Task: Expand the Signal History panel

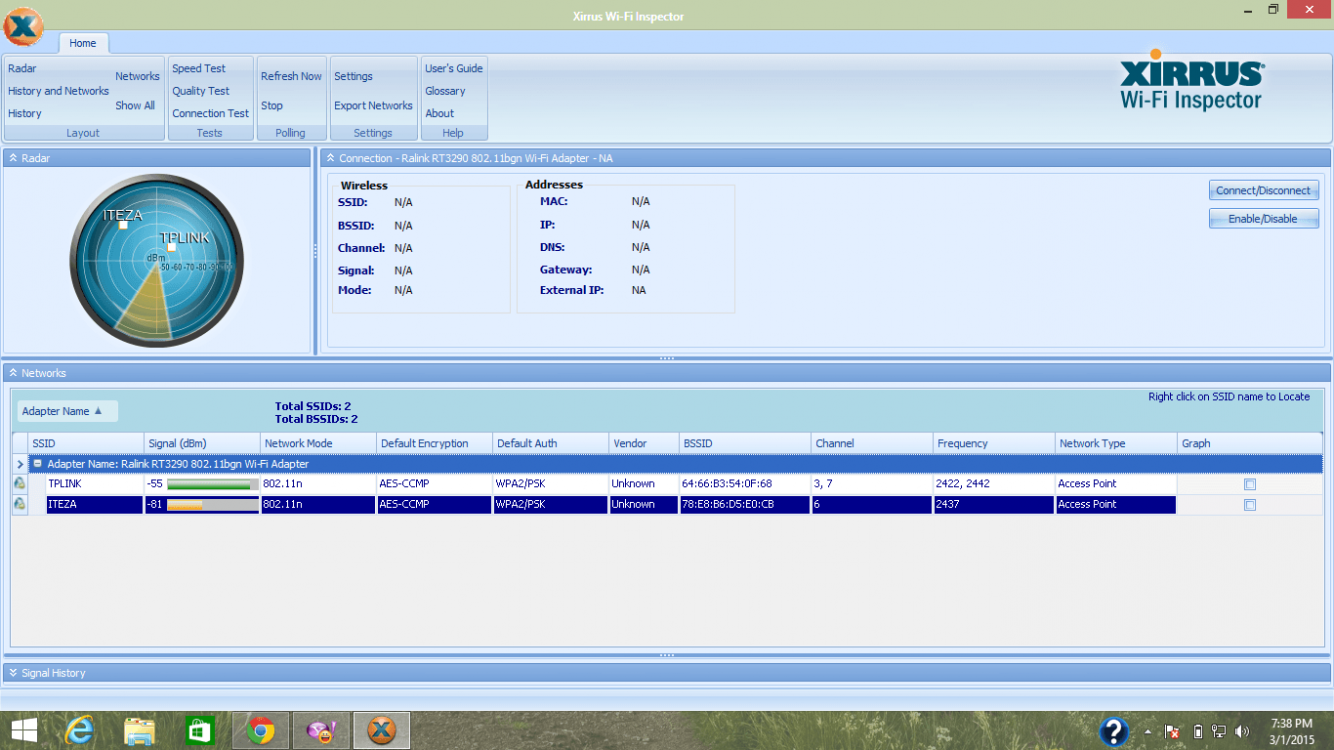Action: 13,673
